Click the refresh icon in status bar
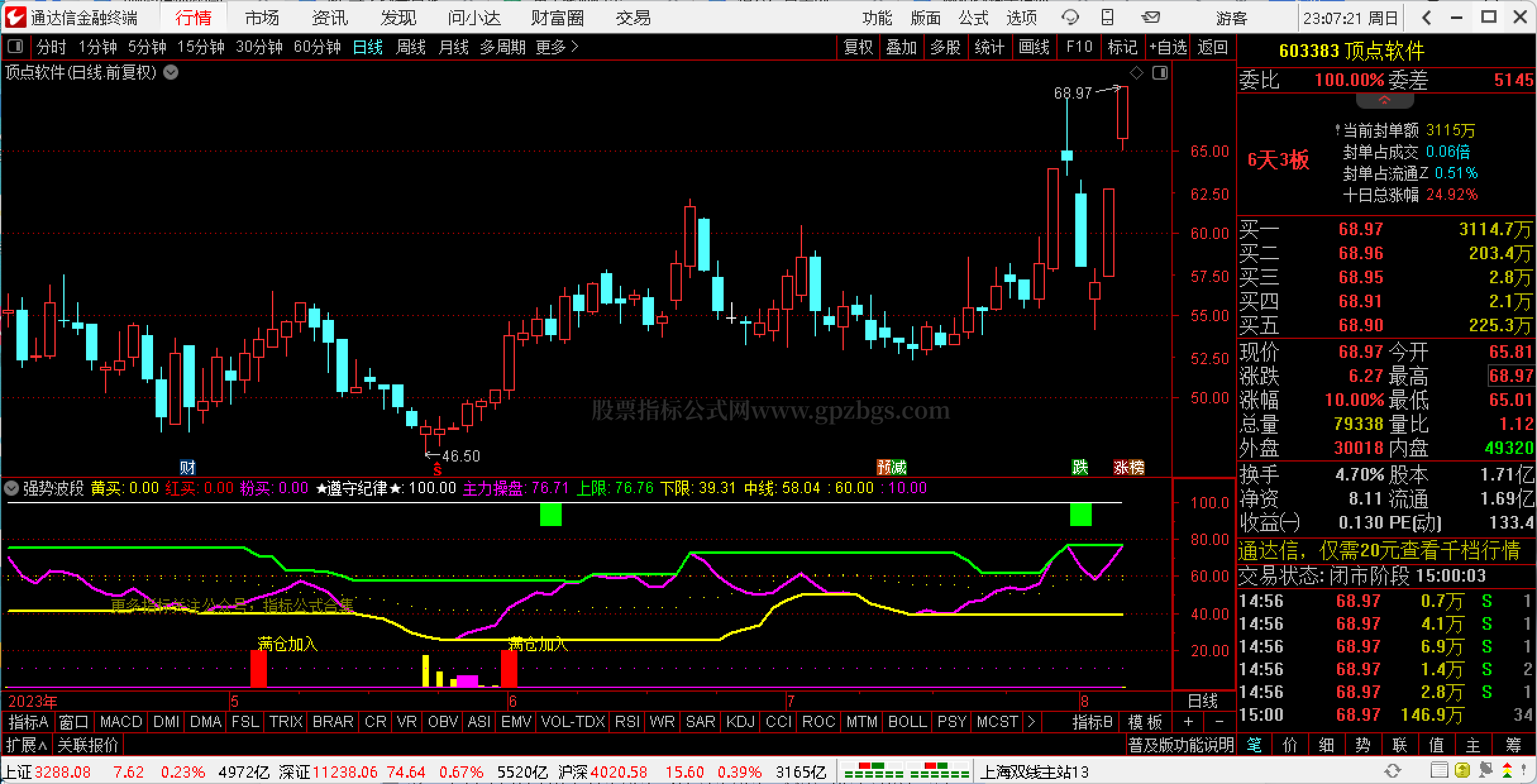1537x784 pixels. pyautogui.click(x=1393, y=771)
